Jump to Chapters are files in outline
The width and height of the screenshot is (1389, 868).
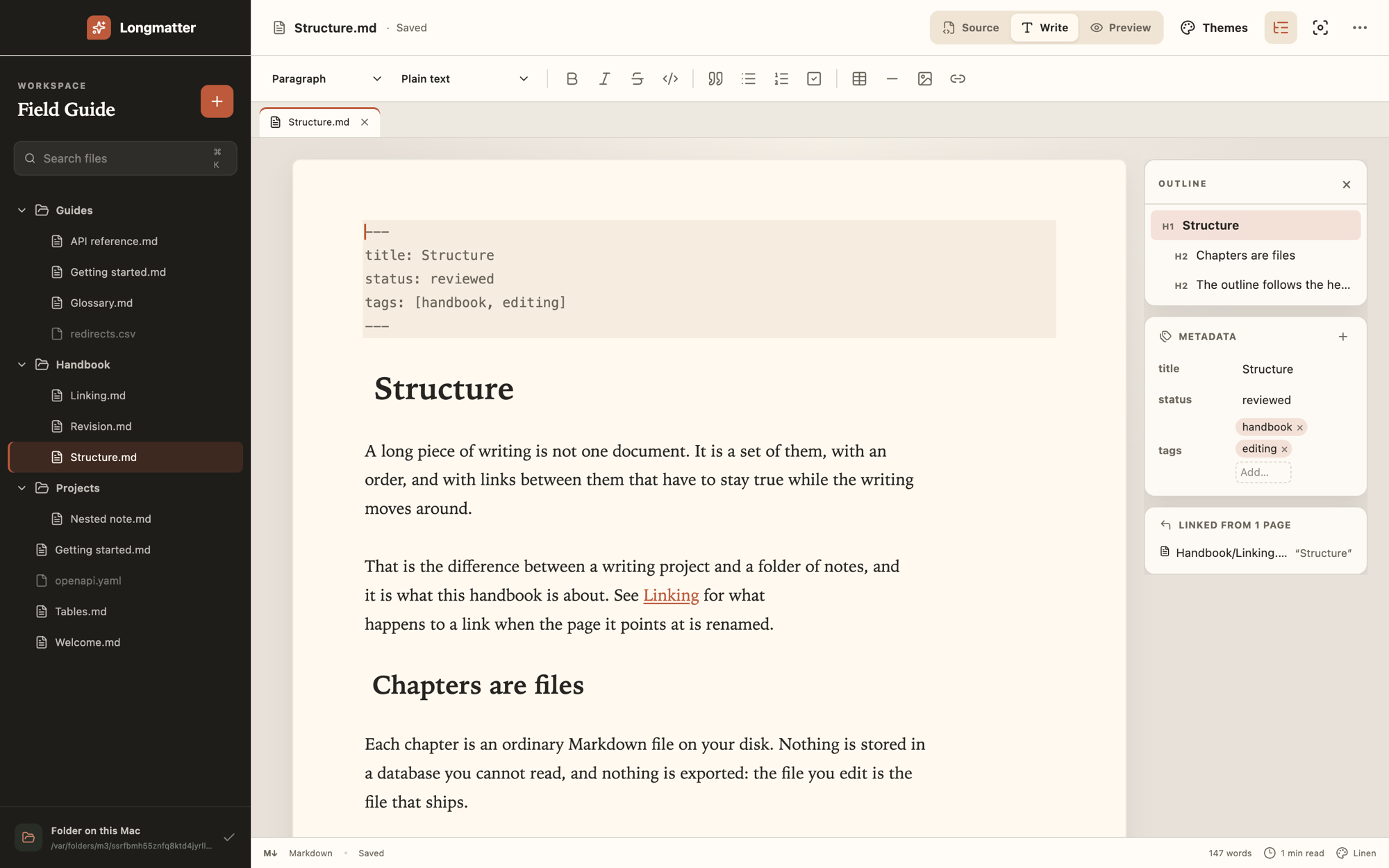click(x=1256, y=256)
